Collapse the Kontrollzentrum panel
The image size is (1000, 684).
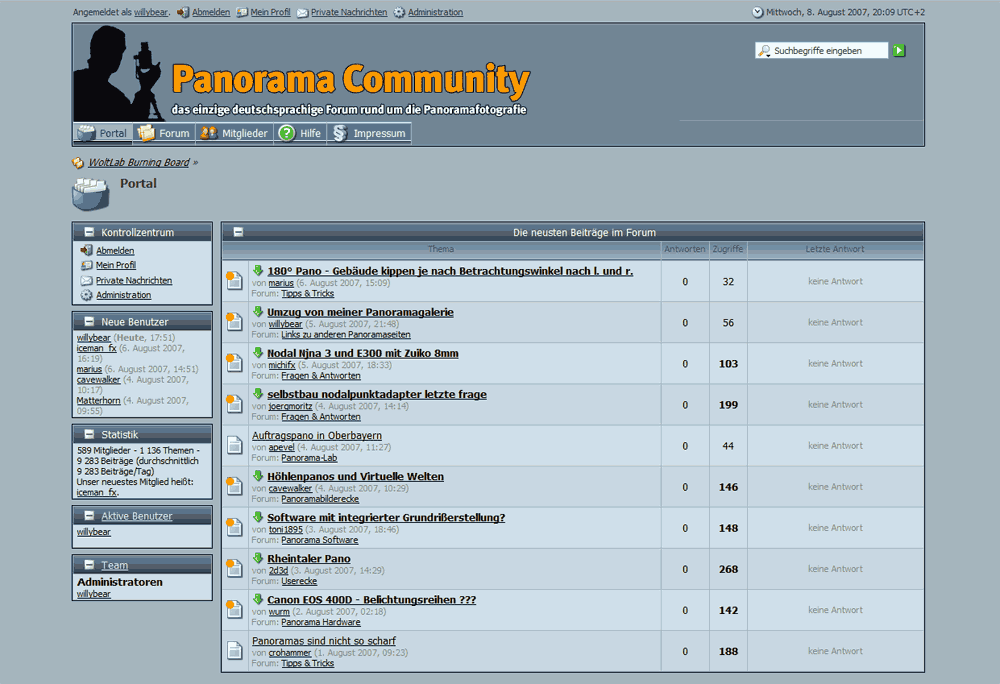[x=89, y=233]
